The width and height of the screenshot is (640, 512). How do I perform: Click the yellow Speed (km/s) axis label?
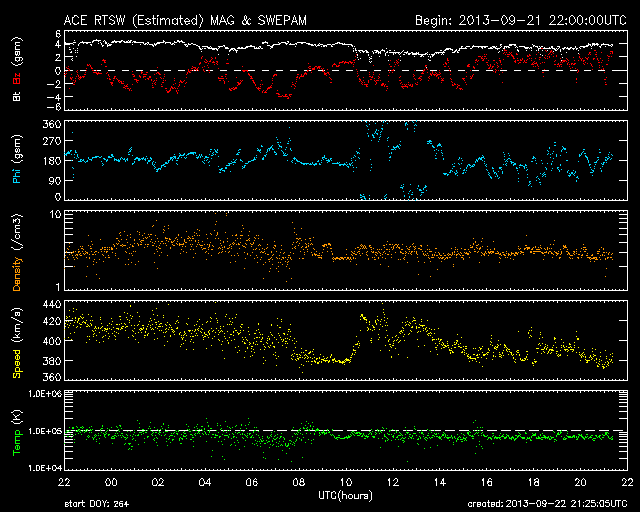pyautogui.click(x=16, y=341)
